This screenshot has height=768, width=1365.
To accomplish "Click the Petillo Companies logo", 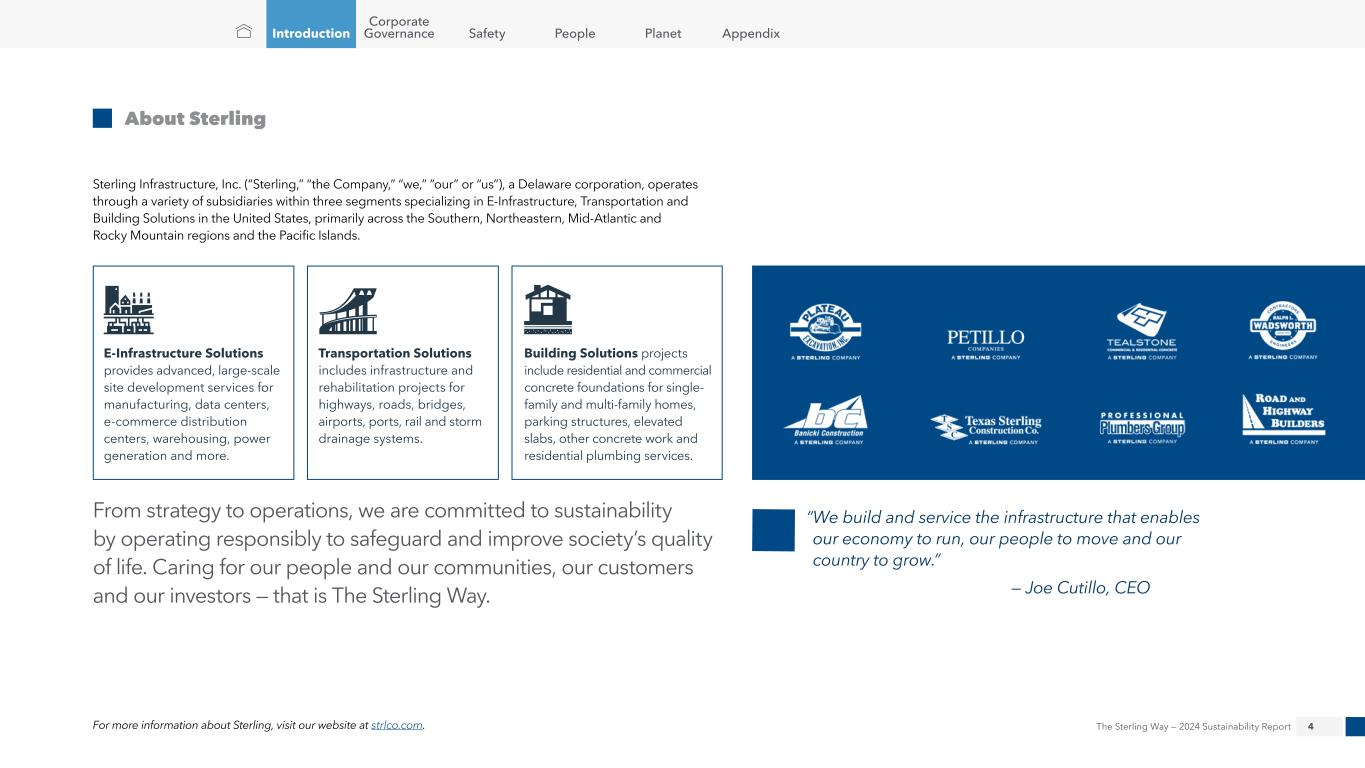I will [x=985, y=342].
